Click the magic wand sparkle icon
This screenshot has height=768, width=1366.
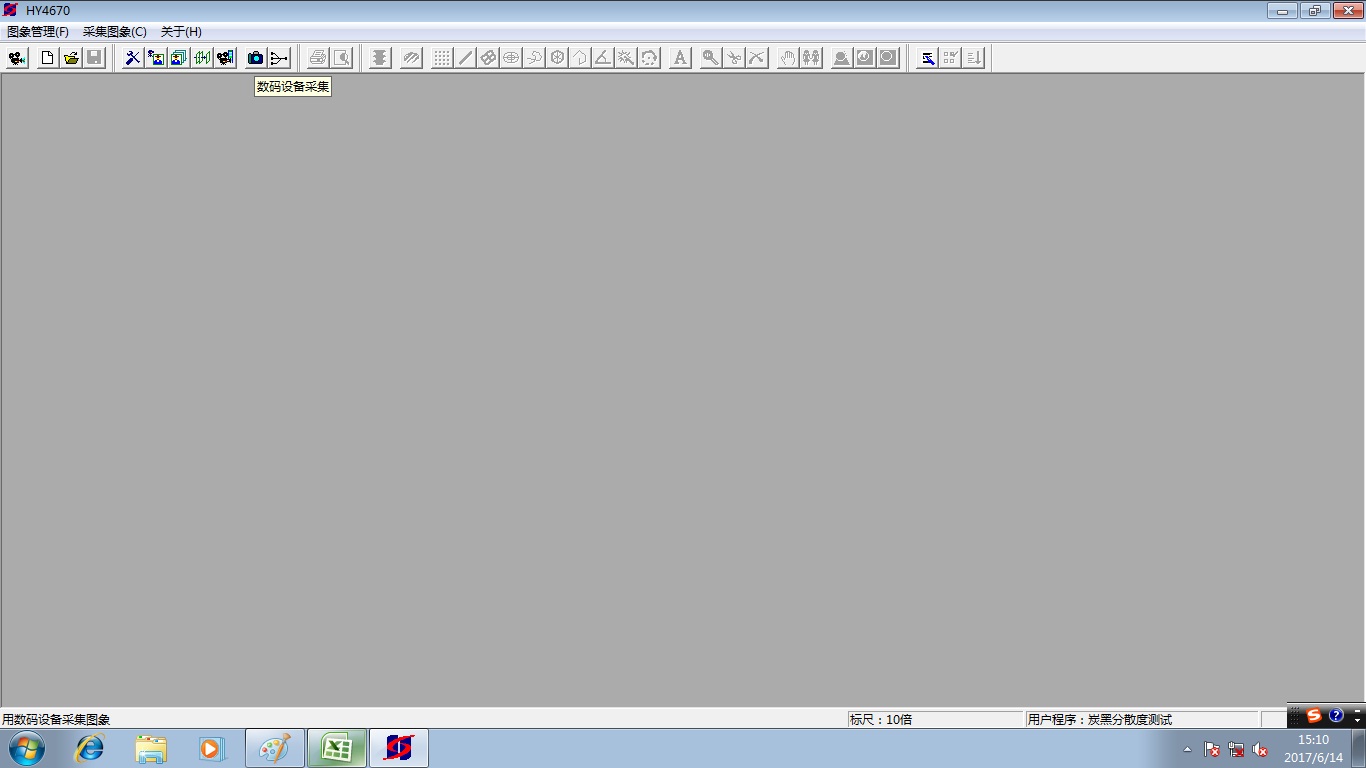point(626,58)
